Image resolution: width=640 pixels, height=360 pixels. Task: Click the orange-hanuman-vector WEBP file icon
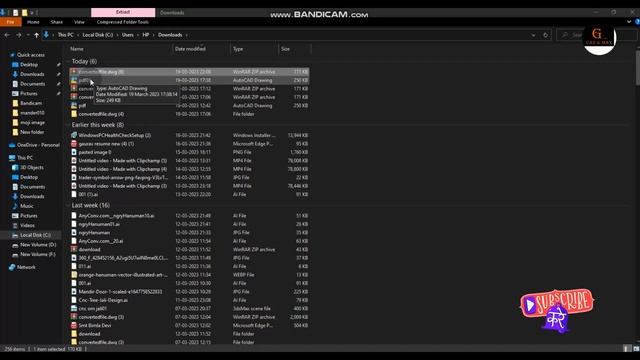pos(74,275)
